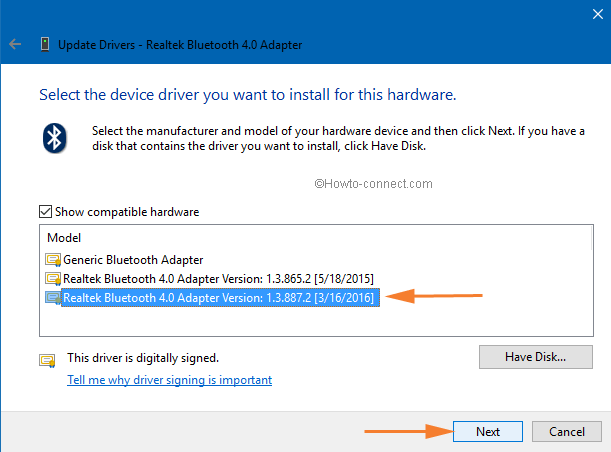Click the device icon beside Update Drivers title
The image size is (611, 452).
coord(45,44)
